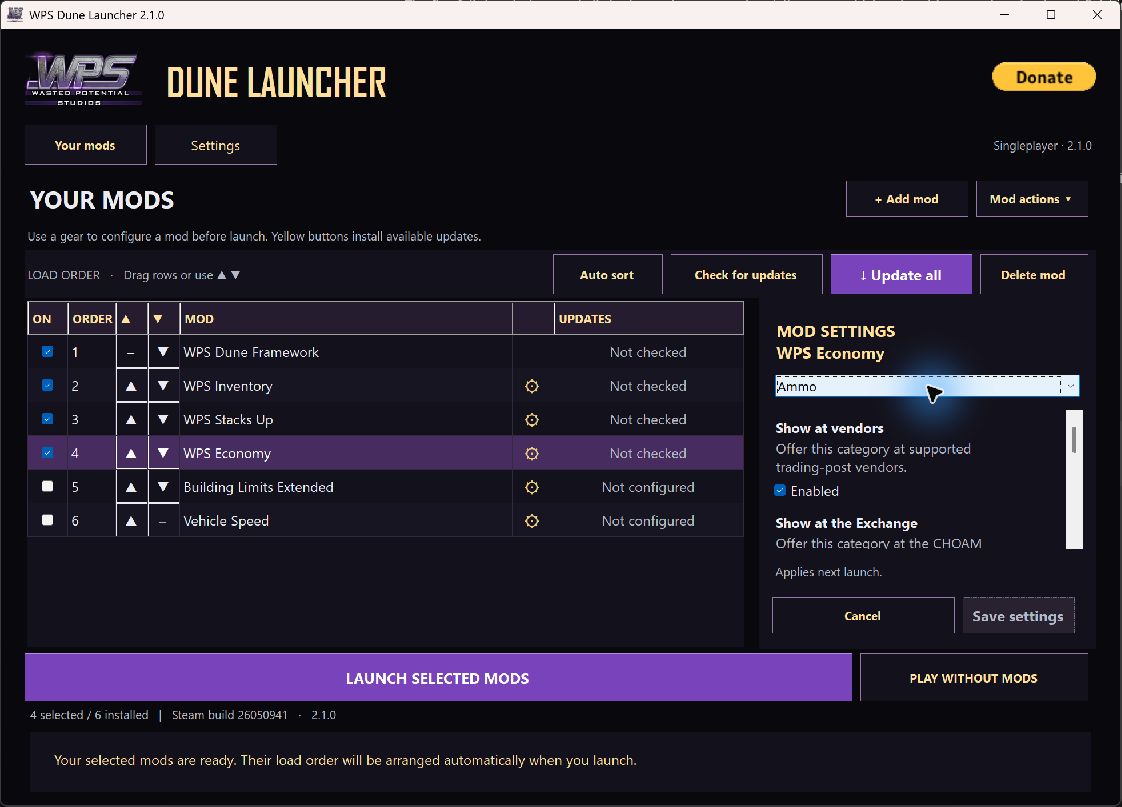The width and height of the screenshot is (1122, 807).
Task: Open settings gear for WPS Inventory
Action: 532,386
